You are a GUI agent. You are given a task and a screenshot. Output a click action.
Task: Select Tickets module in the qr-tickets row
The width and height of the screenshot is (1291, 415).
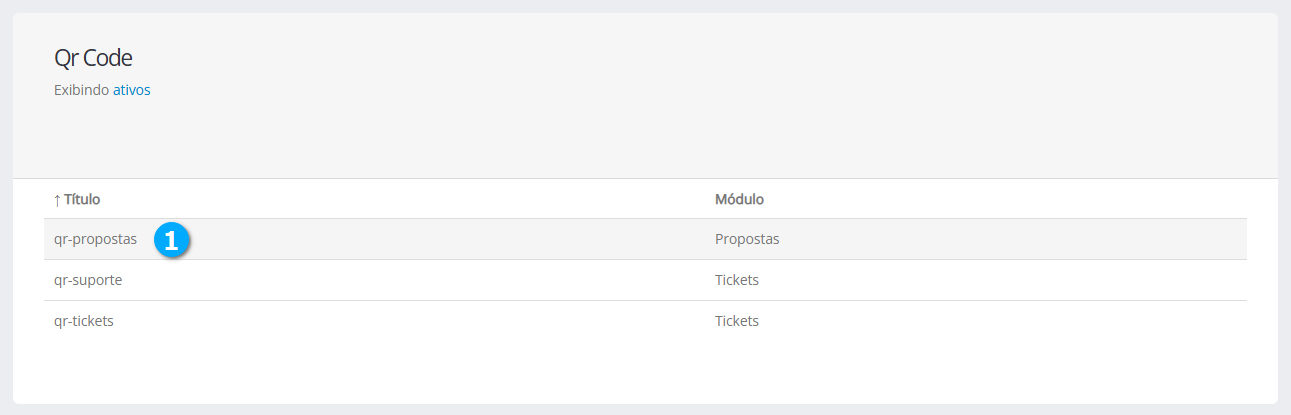point(736,321)
